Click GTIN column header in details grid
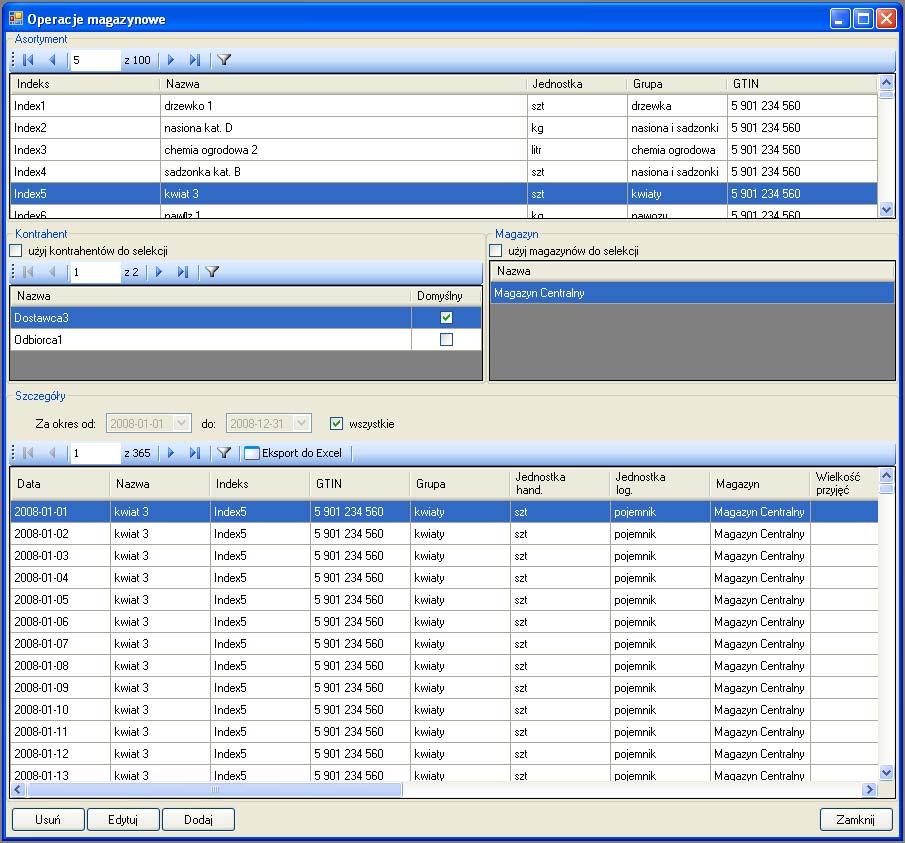The height and width of the screenshot is (843, 905). click(x=360, y=484)
